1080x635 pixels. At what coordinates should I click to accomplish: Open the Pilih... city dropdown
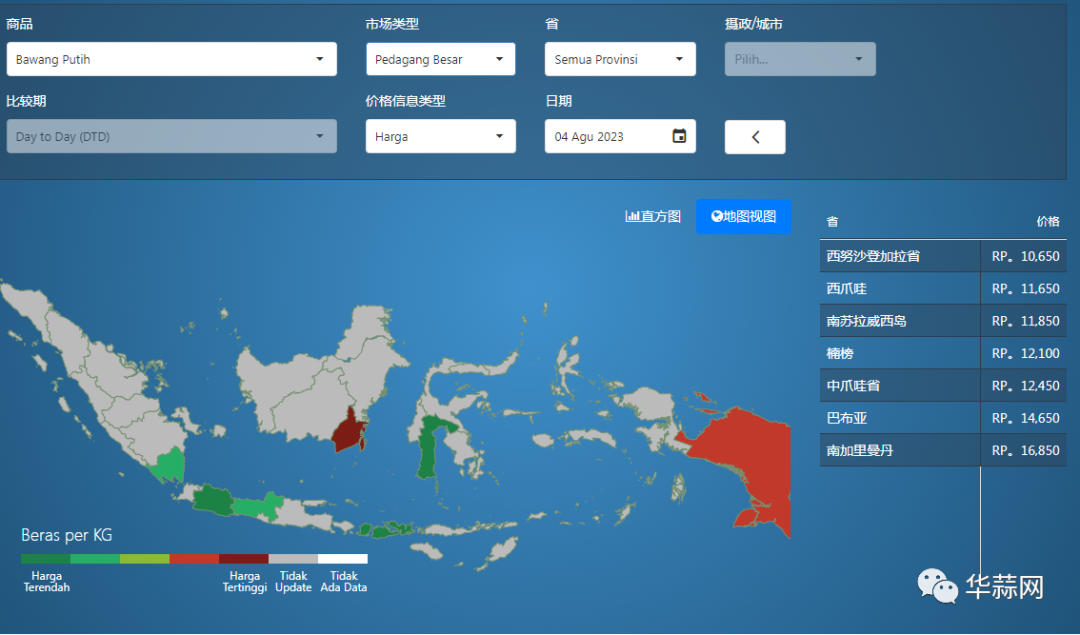[x=800, y=59]
